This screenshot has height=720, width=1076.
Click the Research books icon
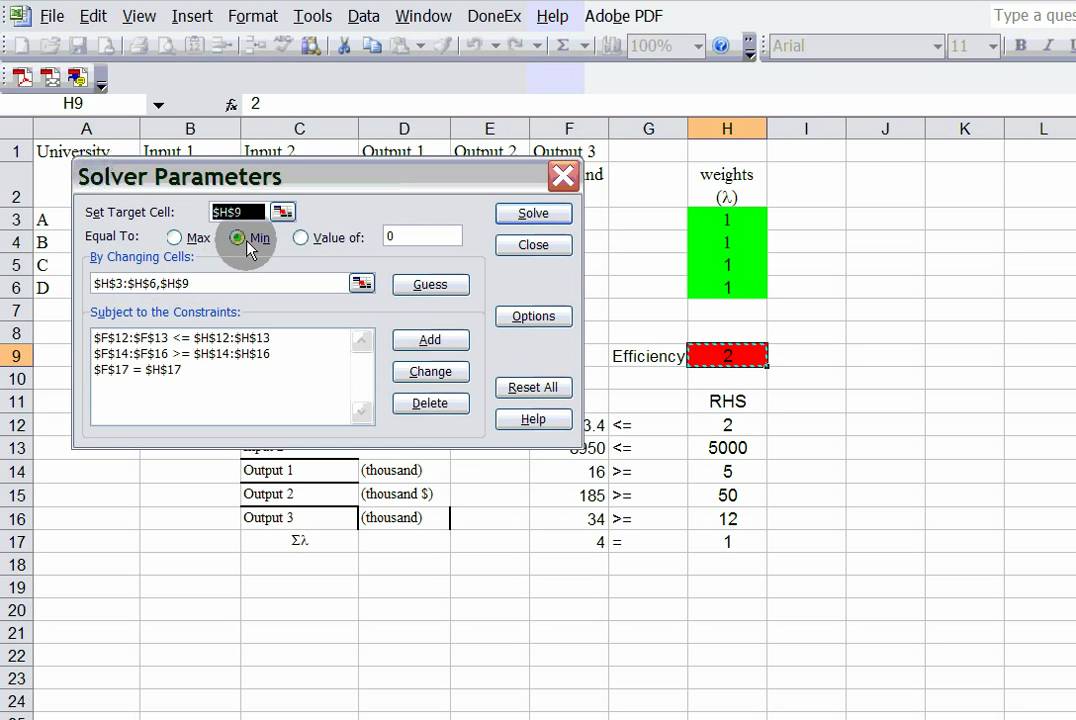311,46
